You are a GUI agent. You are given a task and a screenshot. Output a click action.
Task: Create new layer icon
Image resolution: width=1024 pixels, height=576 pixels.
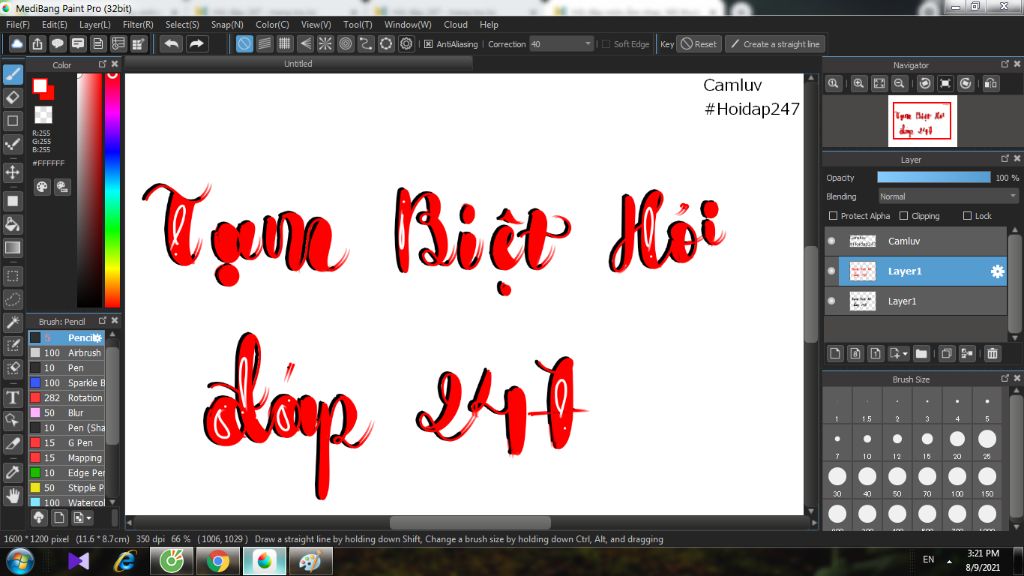[835, 353]
